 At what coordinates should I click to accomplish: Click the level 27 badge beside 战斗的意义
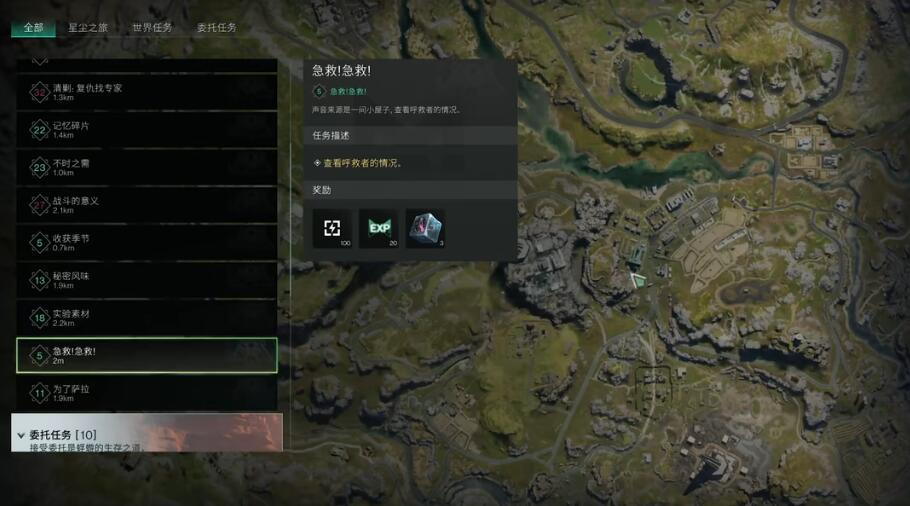click(39, 205)
